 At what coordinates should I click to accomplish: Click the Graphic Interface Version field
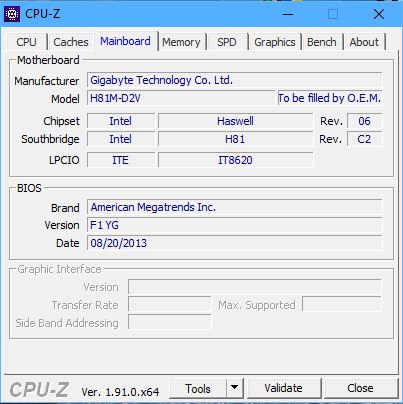(255, 287)
